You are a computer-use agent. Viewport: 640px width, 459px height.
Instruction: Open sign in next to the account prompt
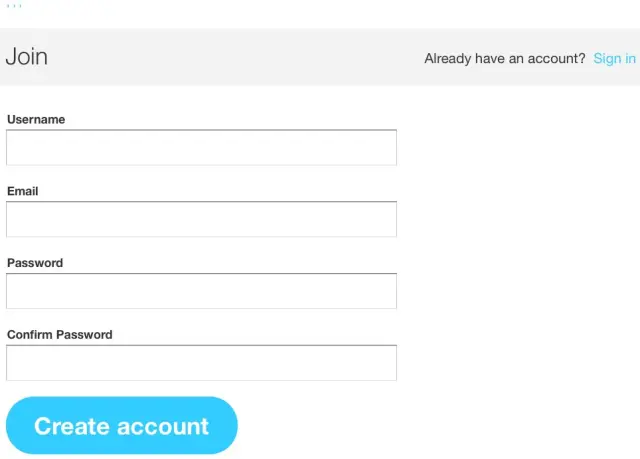point(614,58)
